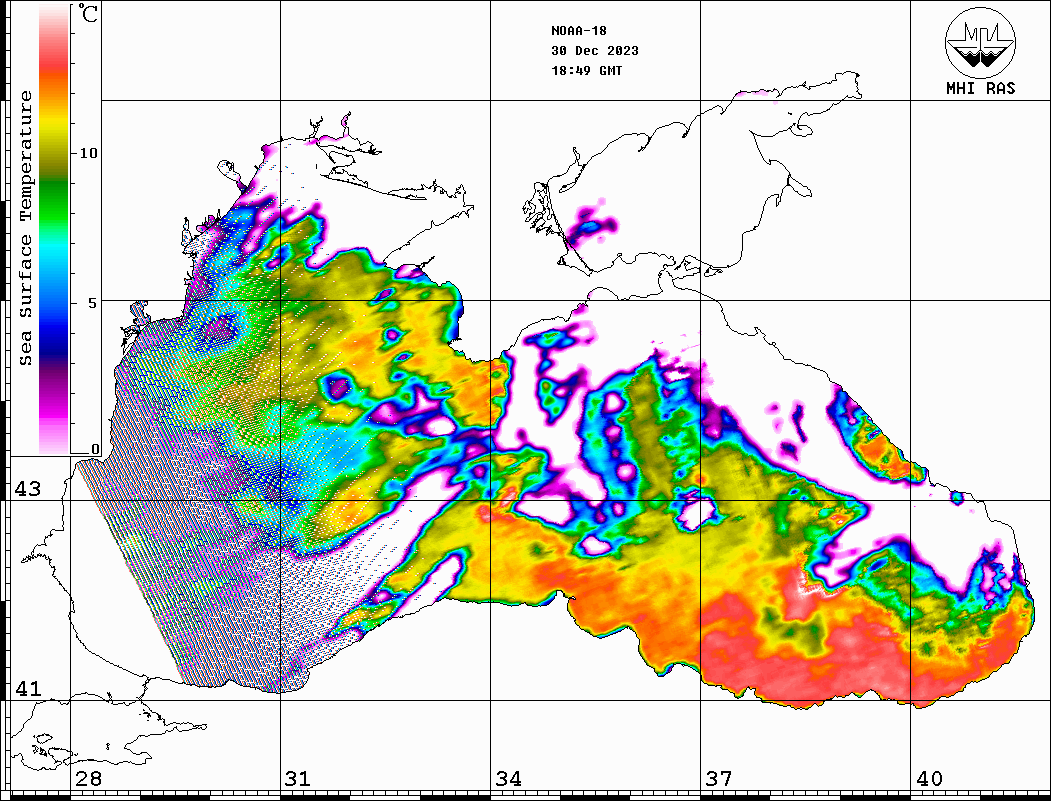Click the 5 tick label on color scale
Image resolution: width=1051 pixels, height=801 pixels.
93,302
